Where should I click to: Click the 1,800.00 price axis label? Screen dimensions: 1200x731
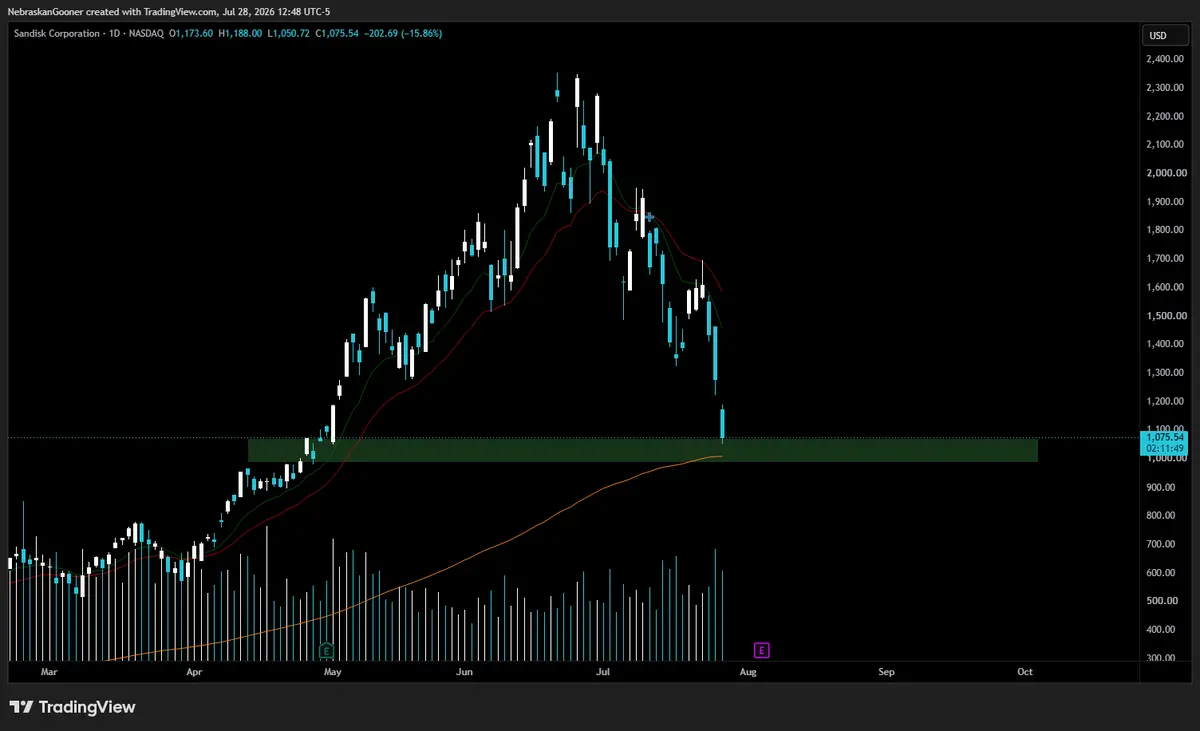[1166, 230]
